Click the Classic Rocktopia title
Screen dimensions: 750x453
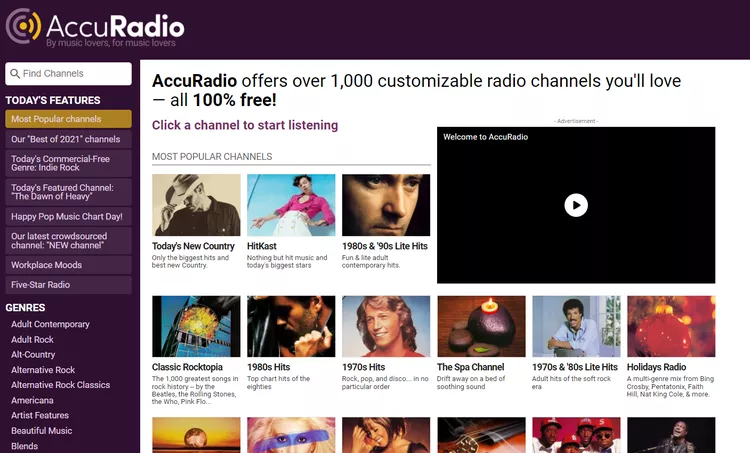tap(187, 367)
